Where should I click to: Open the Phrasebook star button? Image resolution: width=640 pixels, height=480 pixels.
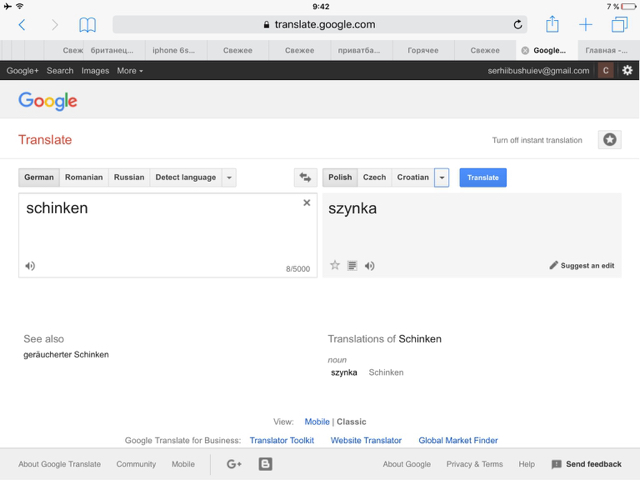tap(609, 140)
